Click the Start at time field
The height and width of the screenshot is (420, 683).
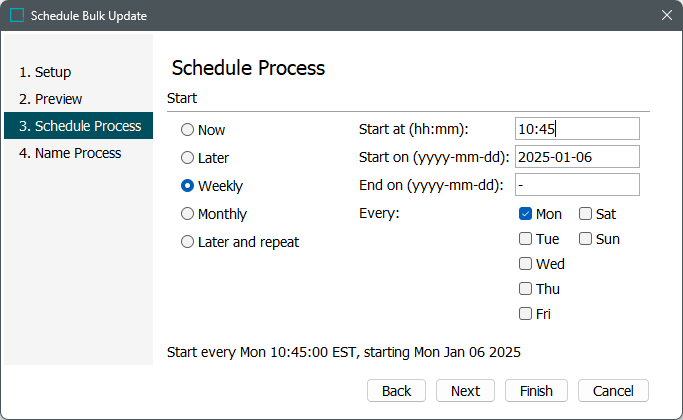577,129
